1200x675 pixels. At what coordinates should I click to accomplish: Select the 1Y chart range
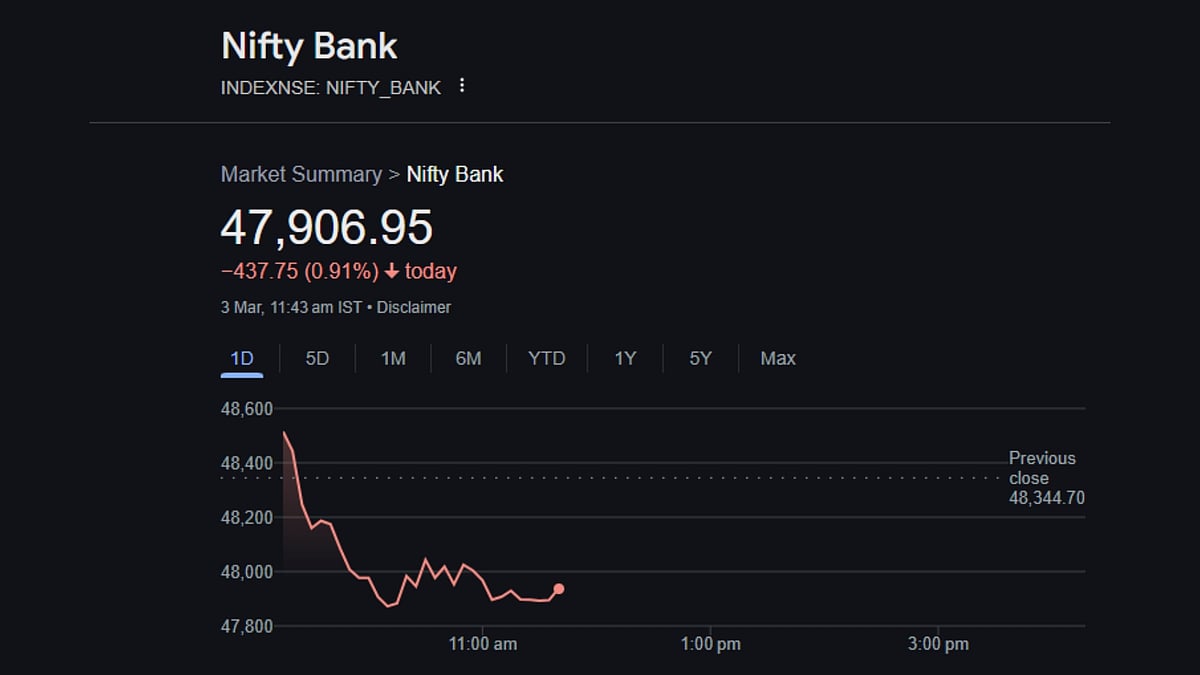point(625,358)
